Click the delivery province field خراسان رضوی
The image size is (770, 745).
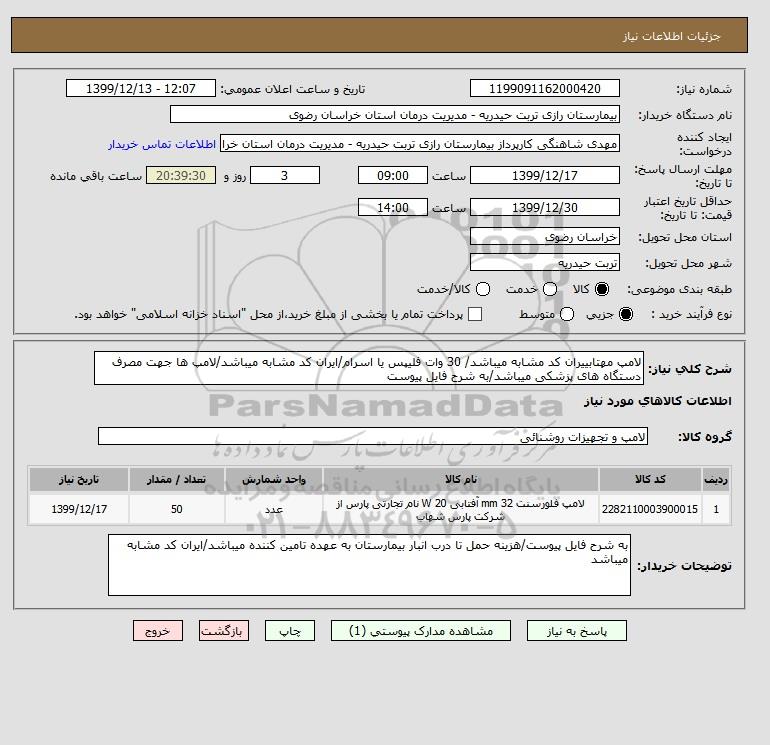(545, 237)
